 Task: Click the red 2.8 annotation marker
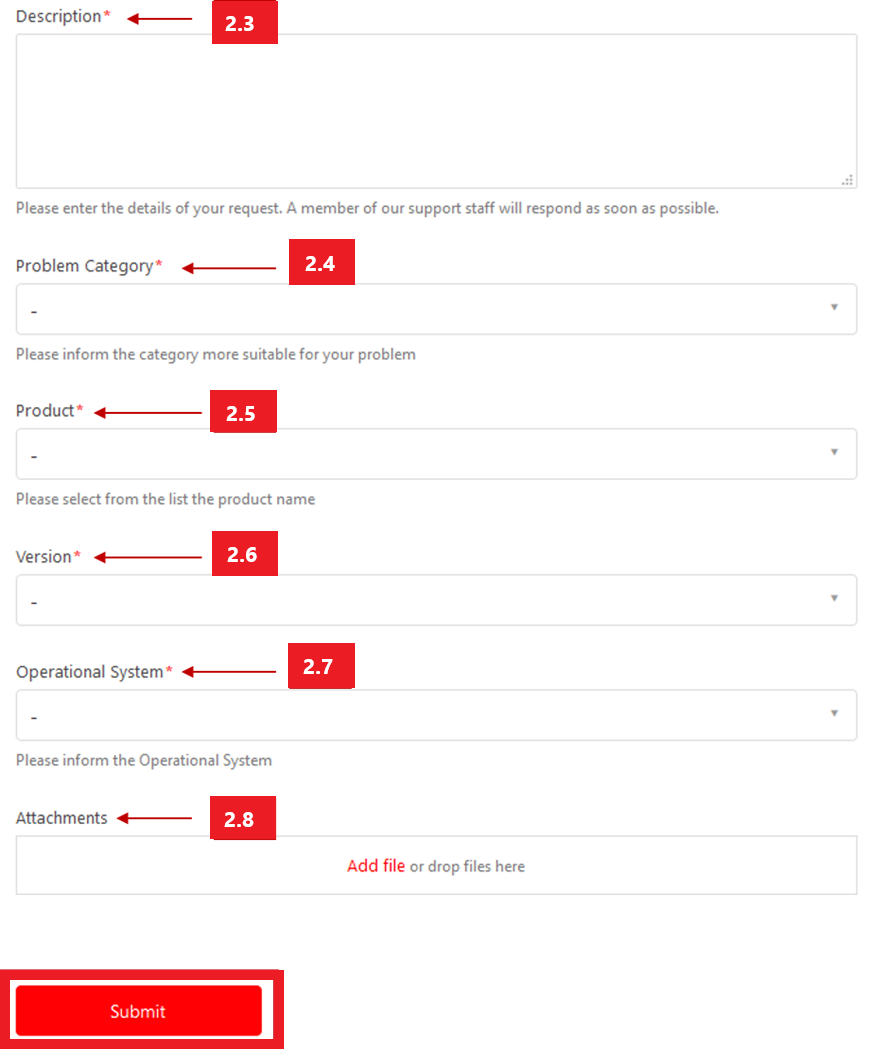[243, 818]
